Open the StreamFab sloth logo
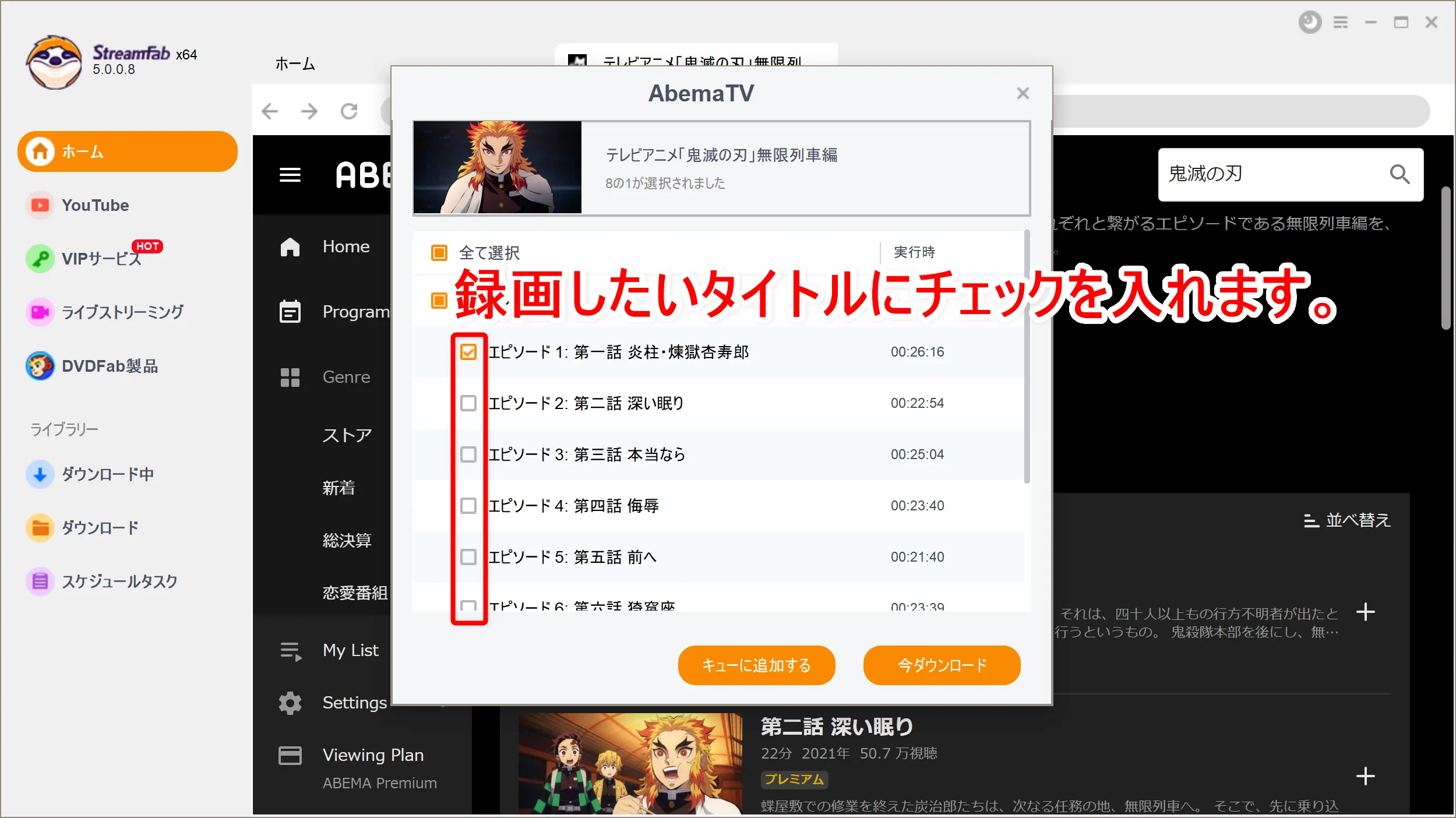 pyautogui.click(x=54, y=62)
